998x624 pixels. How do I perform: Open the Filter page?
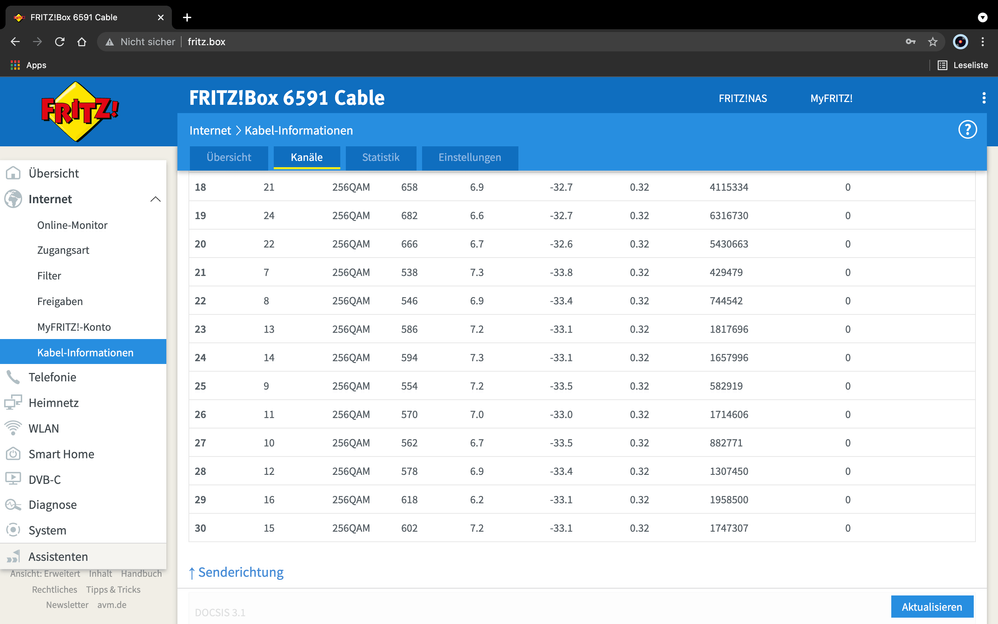[x=49, y=276]
